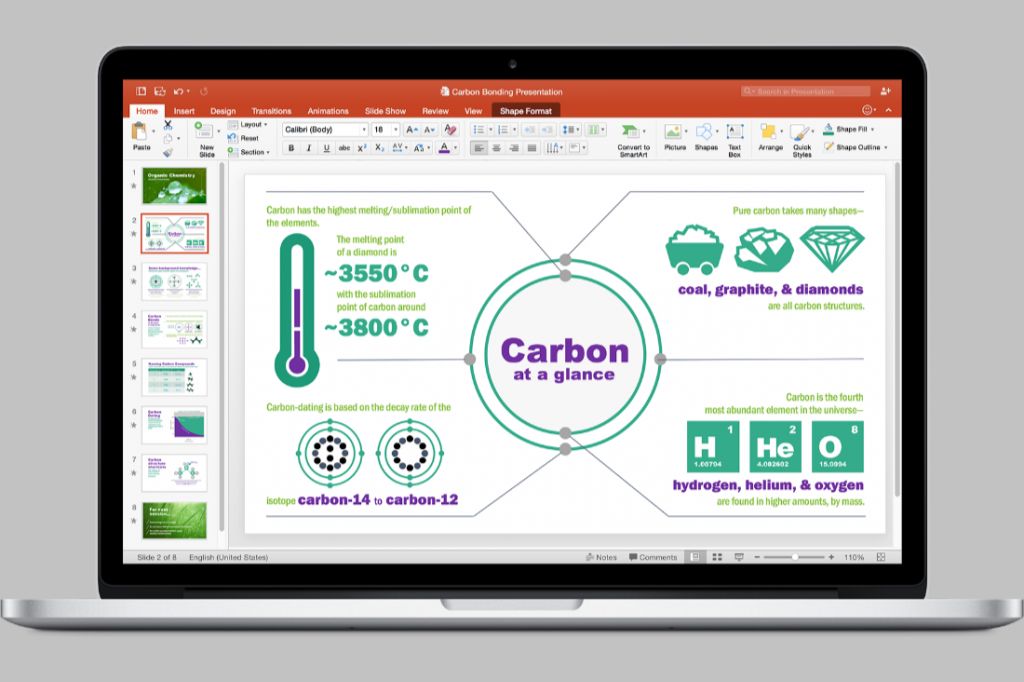Toggle underline formatting
The width and height of the screenshot is (1024, 682).
[x=327, y=148]
